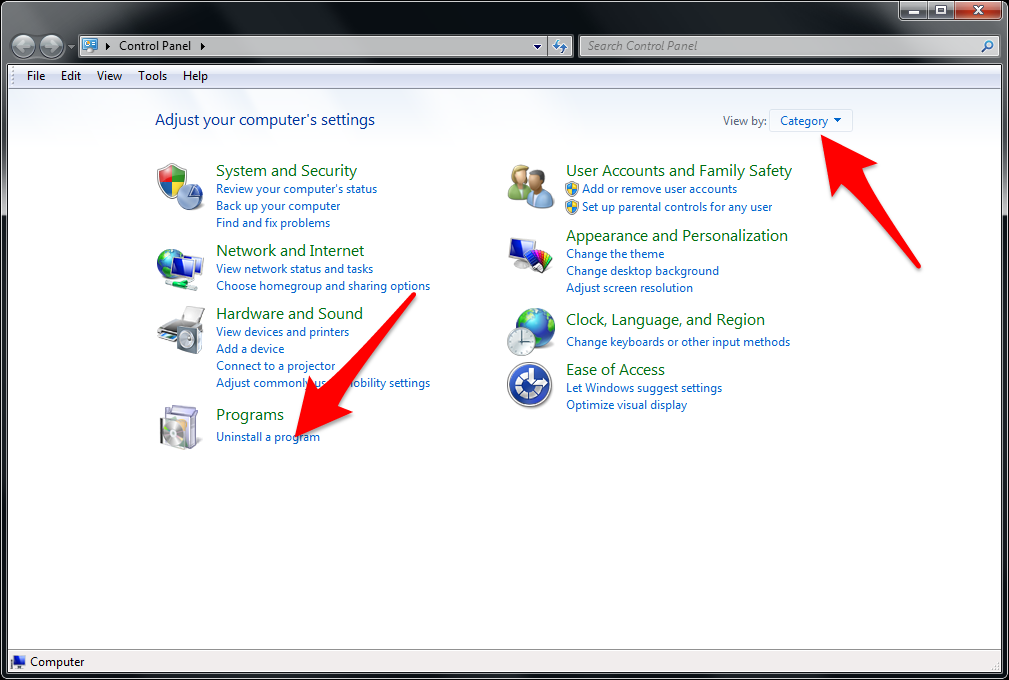Open Add or remove user accounts link
Image resolution: width=1009 pixels, height=680 pixels.
coord(659,189)
